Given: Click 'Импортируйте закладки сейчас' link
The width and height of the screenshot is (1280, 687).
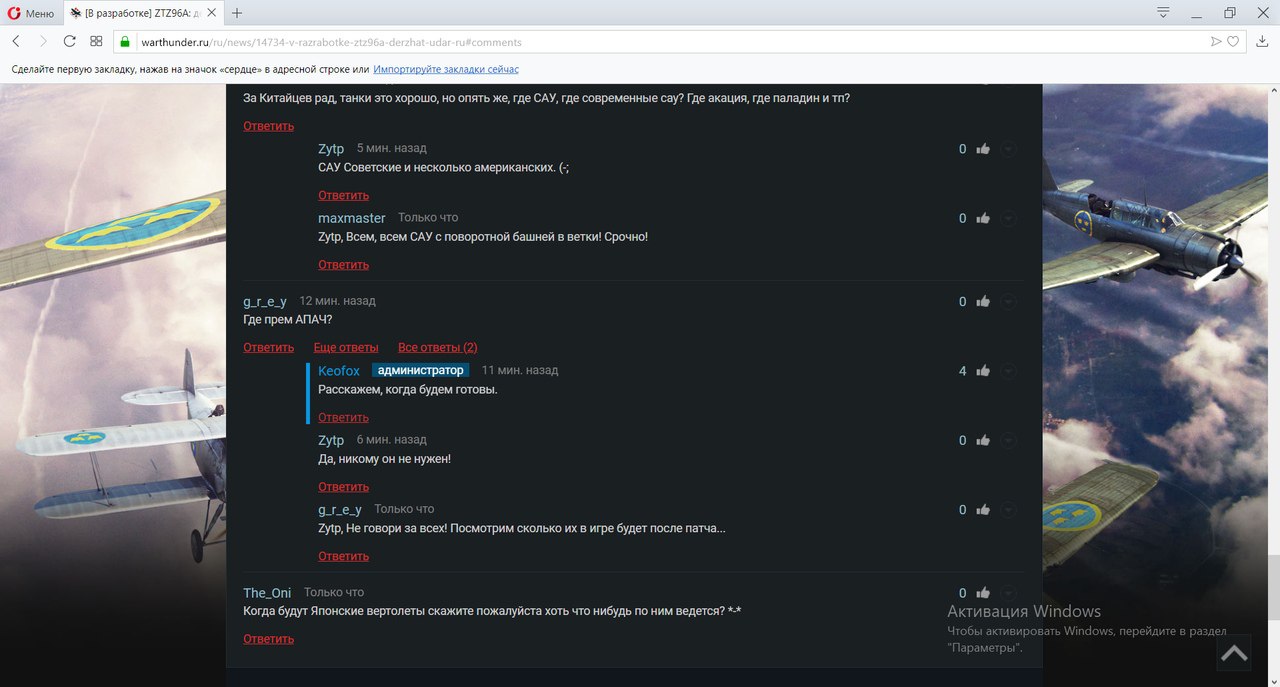Looking at the screenshot, I should pyautogui.click(x=446, y=69).
